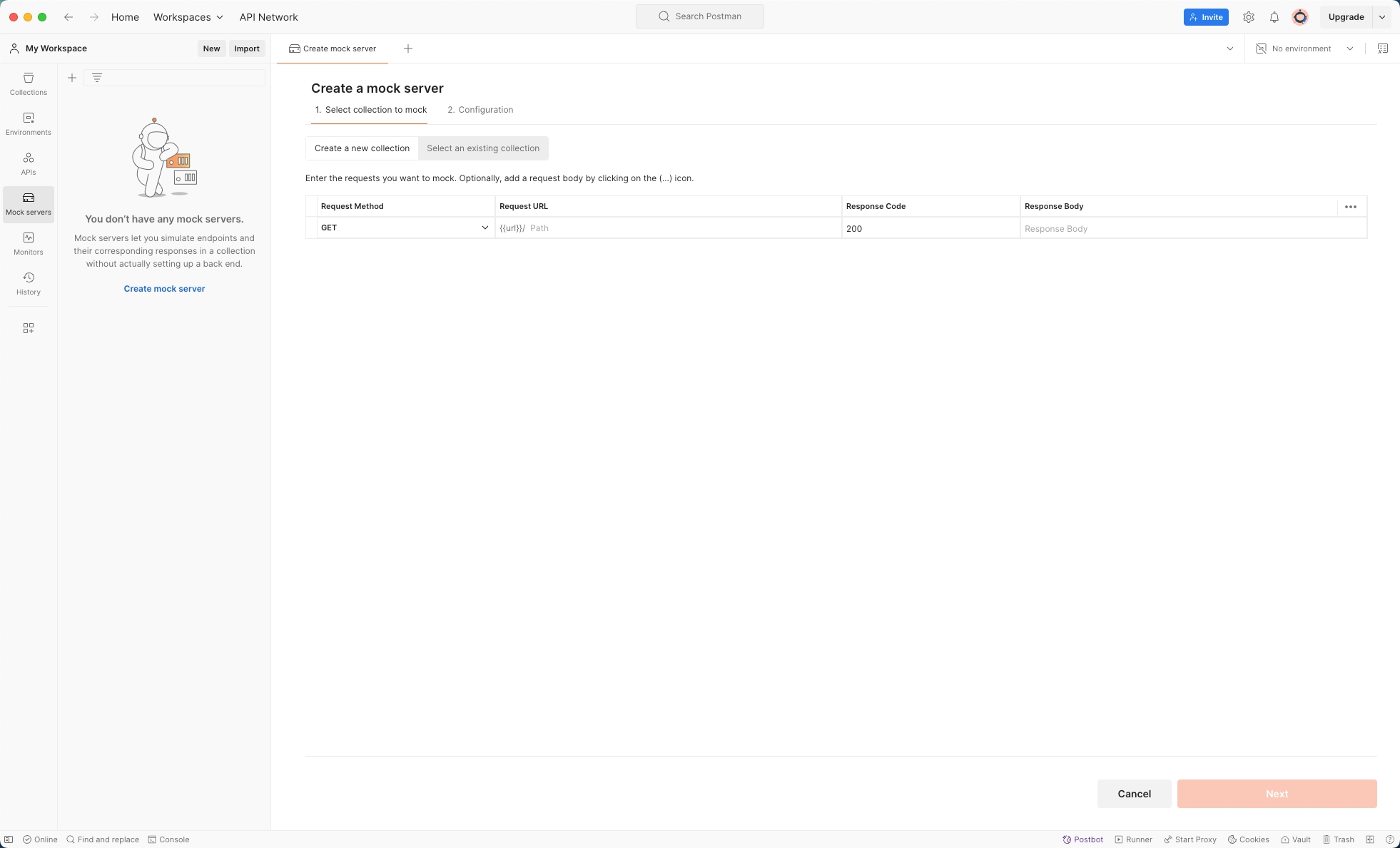Open the No environment selector
1400x848 pixels.
[1304, 48]
